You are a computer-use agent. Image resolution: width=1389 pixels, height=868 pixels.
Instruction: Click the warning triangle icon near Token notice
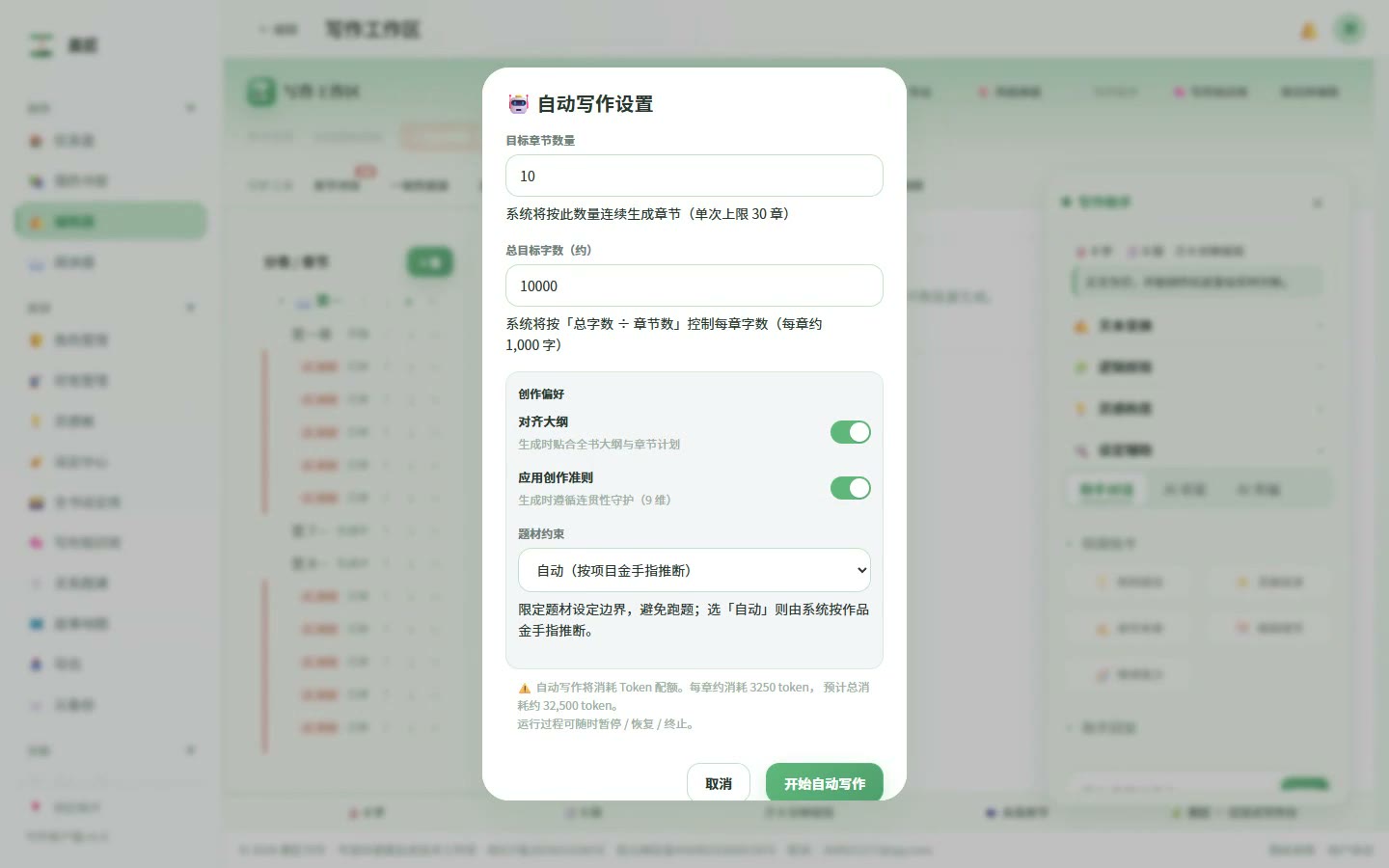click(524, 688)
